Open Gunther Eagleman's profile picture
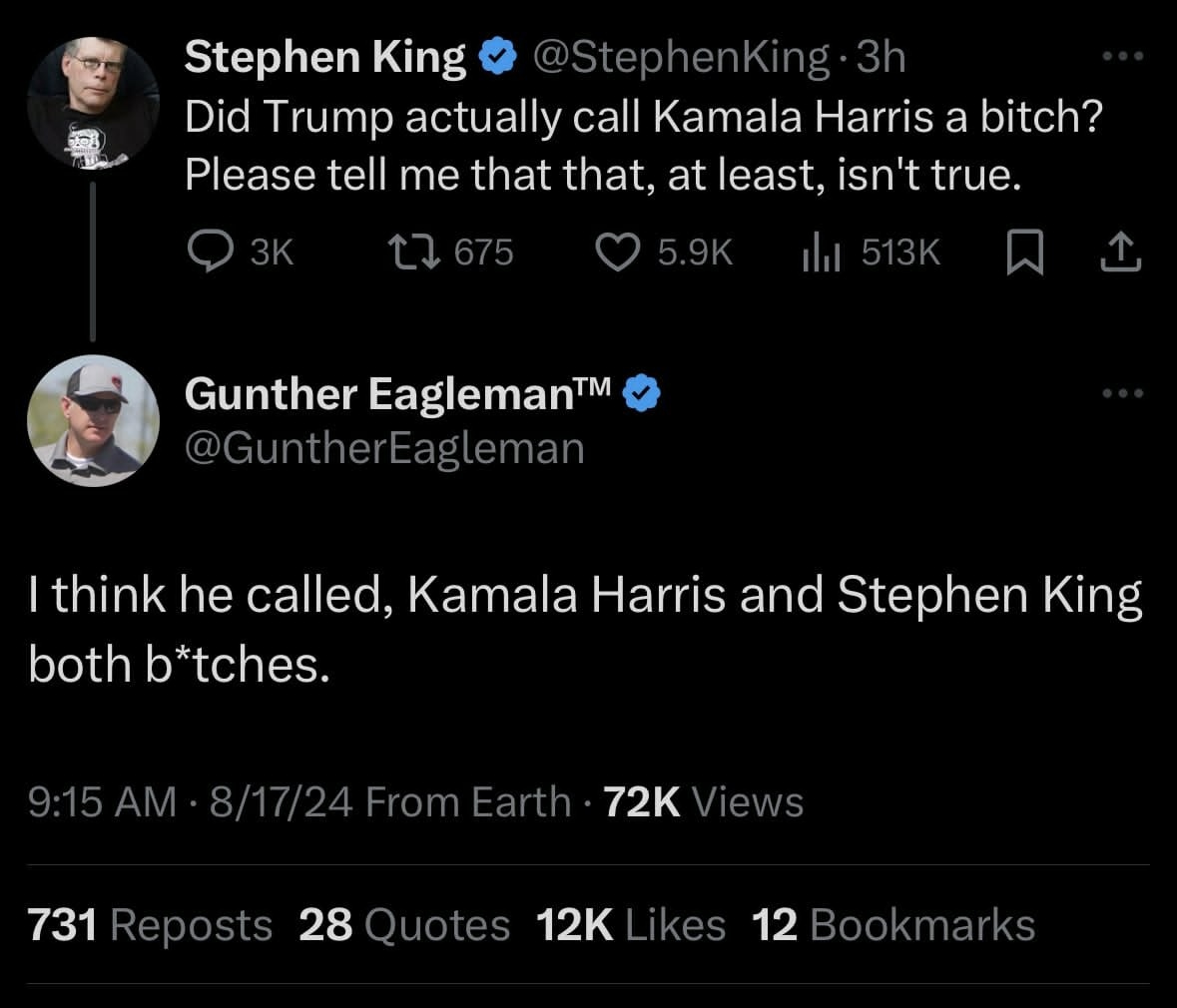 click(x=93, y=419)
